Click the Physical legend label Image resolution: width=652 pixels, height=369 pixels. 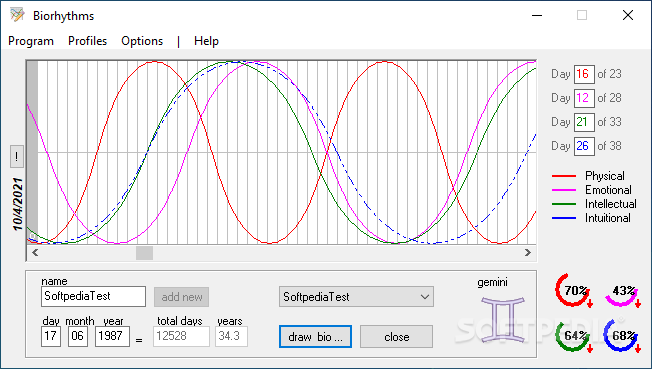click(605, 176)
